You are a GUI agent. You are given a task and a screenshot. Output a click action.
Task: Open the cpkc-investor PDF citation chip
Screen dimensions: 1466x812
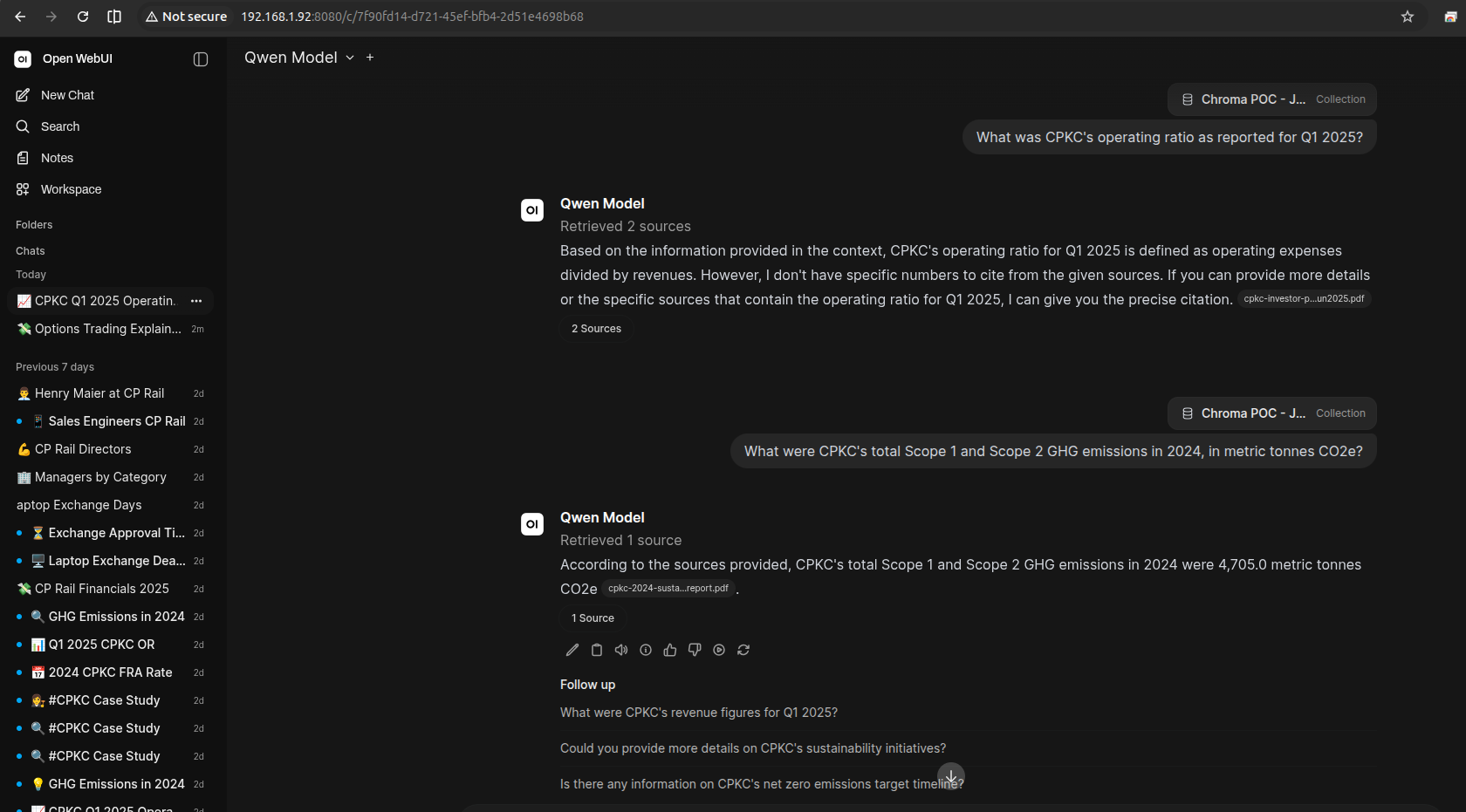click(x=1304, y=299)
